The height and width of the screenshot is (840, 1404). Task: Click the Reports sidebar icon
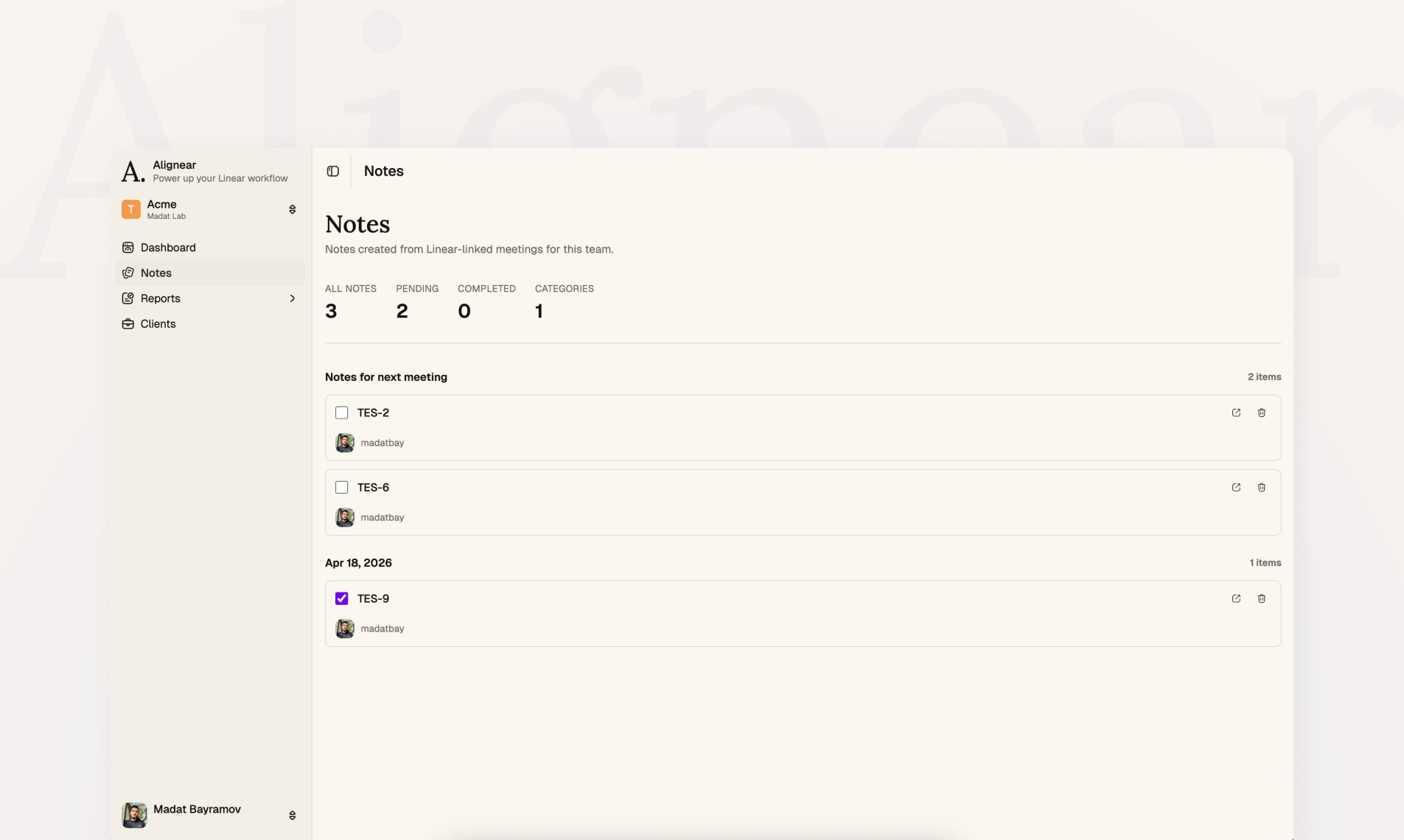[128, 298]
